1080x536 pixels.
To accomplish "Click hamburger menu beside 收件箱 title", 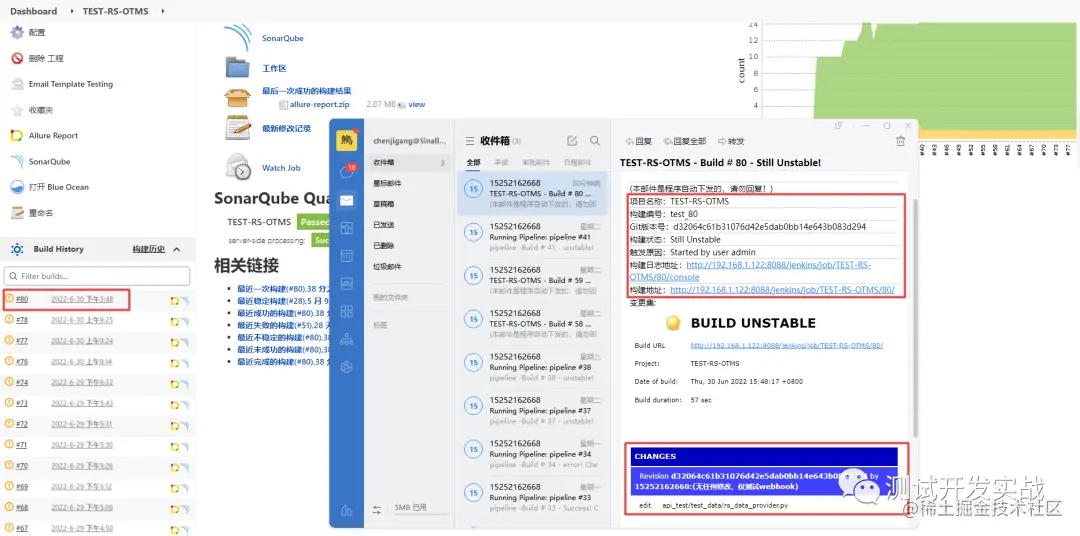I will tap(470, 141).
